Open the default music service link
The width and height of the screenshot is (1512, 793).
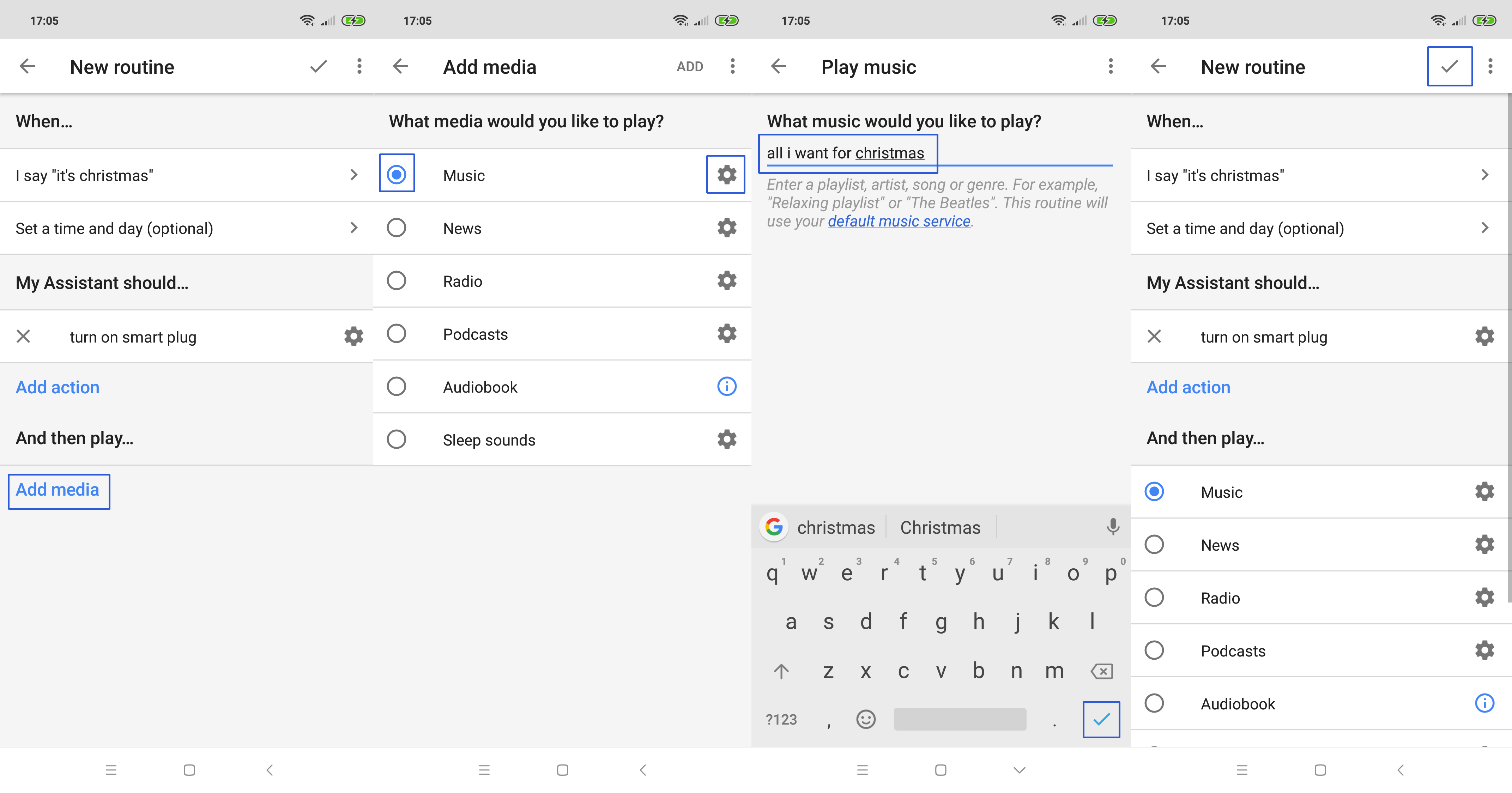(x=899, y=221)
